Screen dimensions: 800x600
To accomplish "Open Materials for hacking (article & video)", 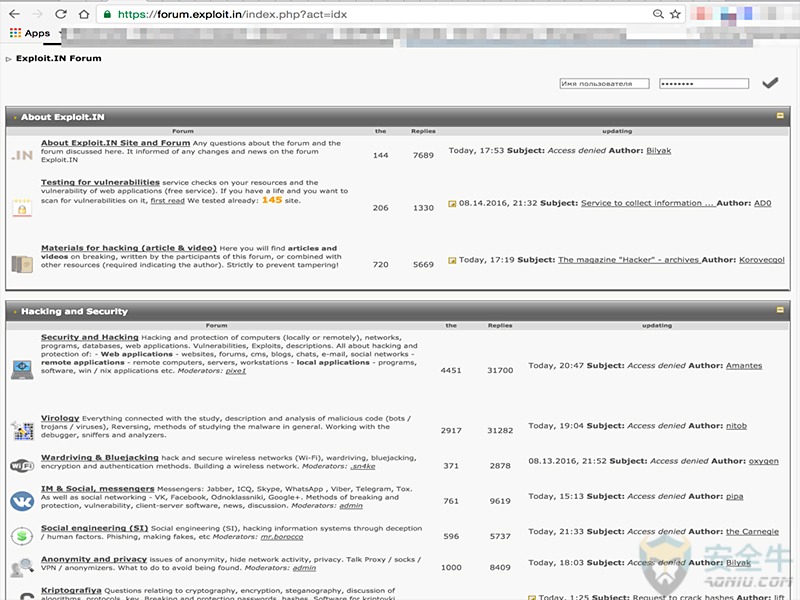I will 129,248.
